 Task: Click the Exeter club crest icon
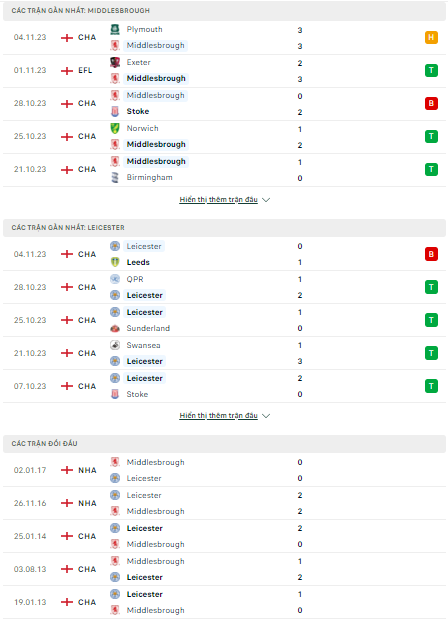pos(115,62)
